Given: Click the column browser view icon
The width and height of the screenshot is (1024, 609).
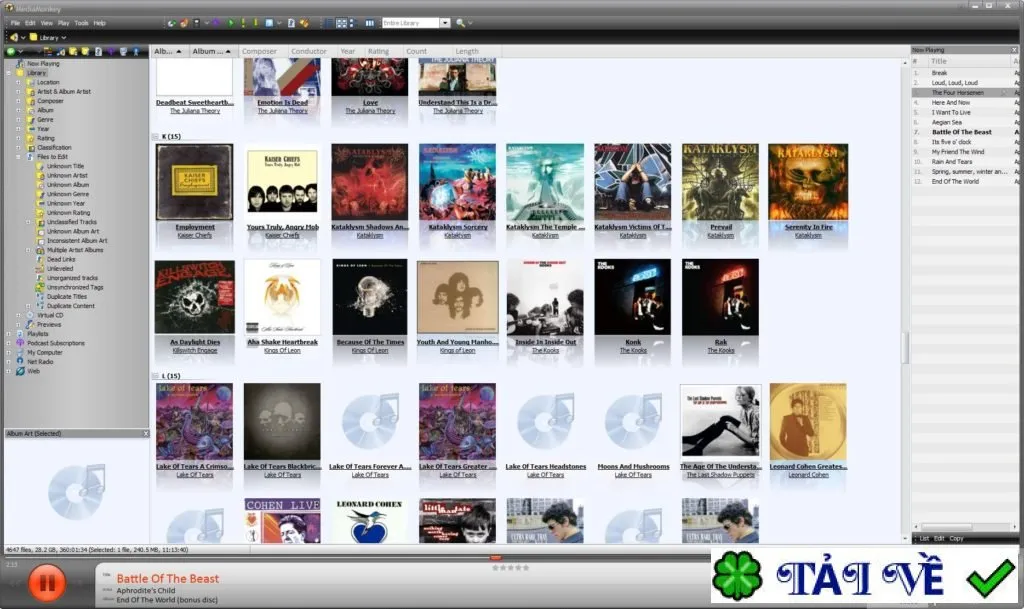Looking at the screenshot, I should 370,23.
